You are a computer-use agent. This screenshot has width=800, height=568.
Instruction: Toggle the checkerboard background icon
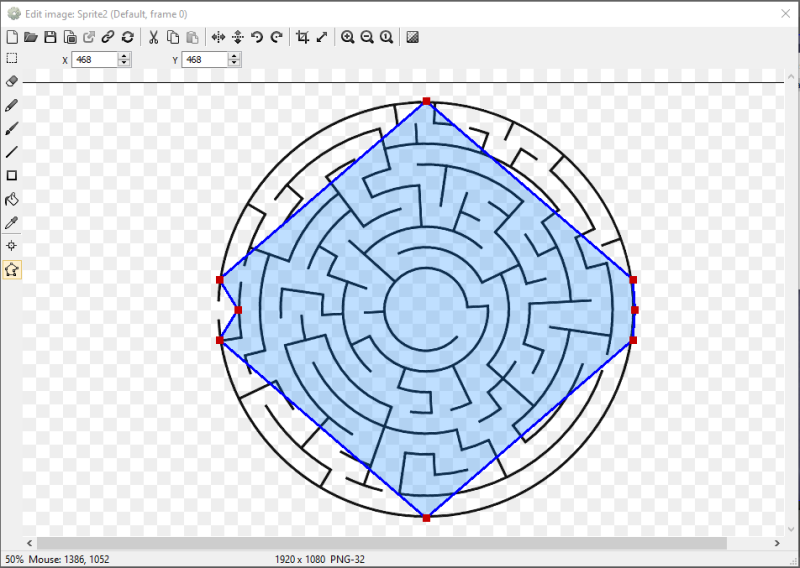pyautogui.click(x=412, y=37)
